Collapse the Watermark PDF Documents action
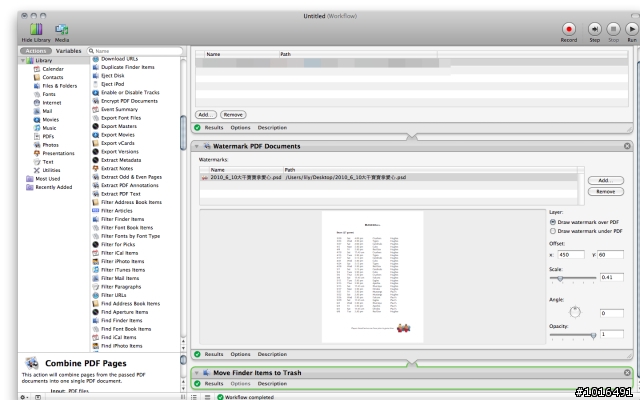The image size is (640, 400). point(196,147)
